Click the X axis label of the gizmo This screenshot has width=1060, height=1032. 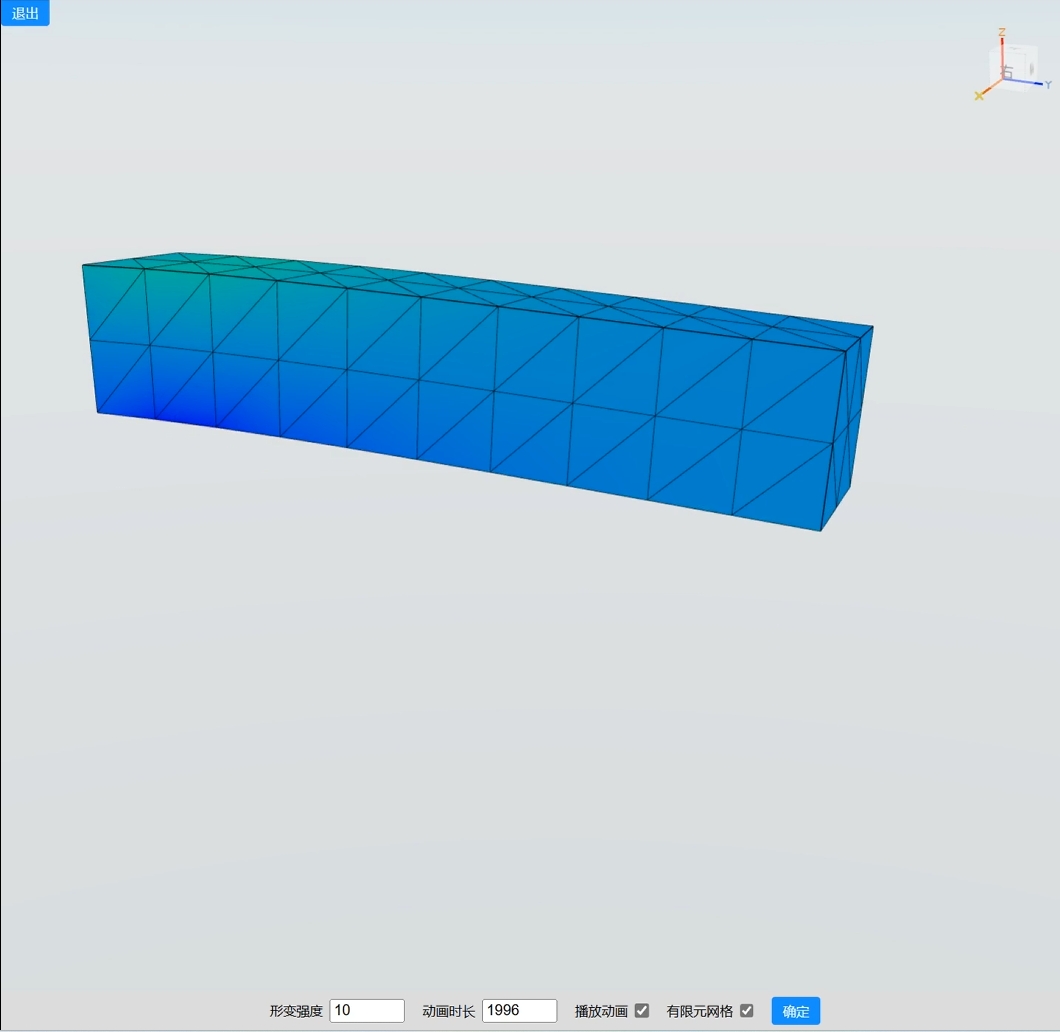[x=978, y=96]
